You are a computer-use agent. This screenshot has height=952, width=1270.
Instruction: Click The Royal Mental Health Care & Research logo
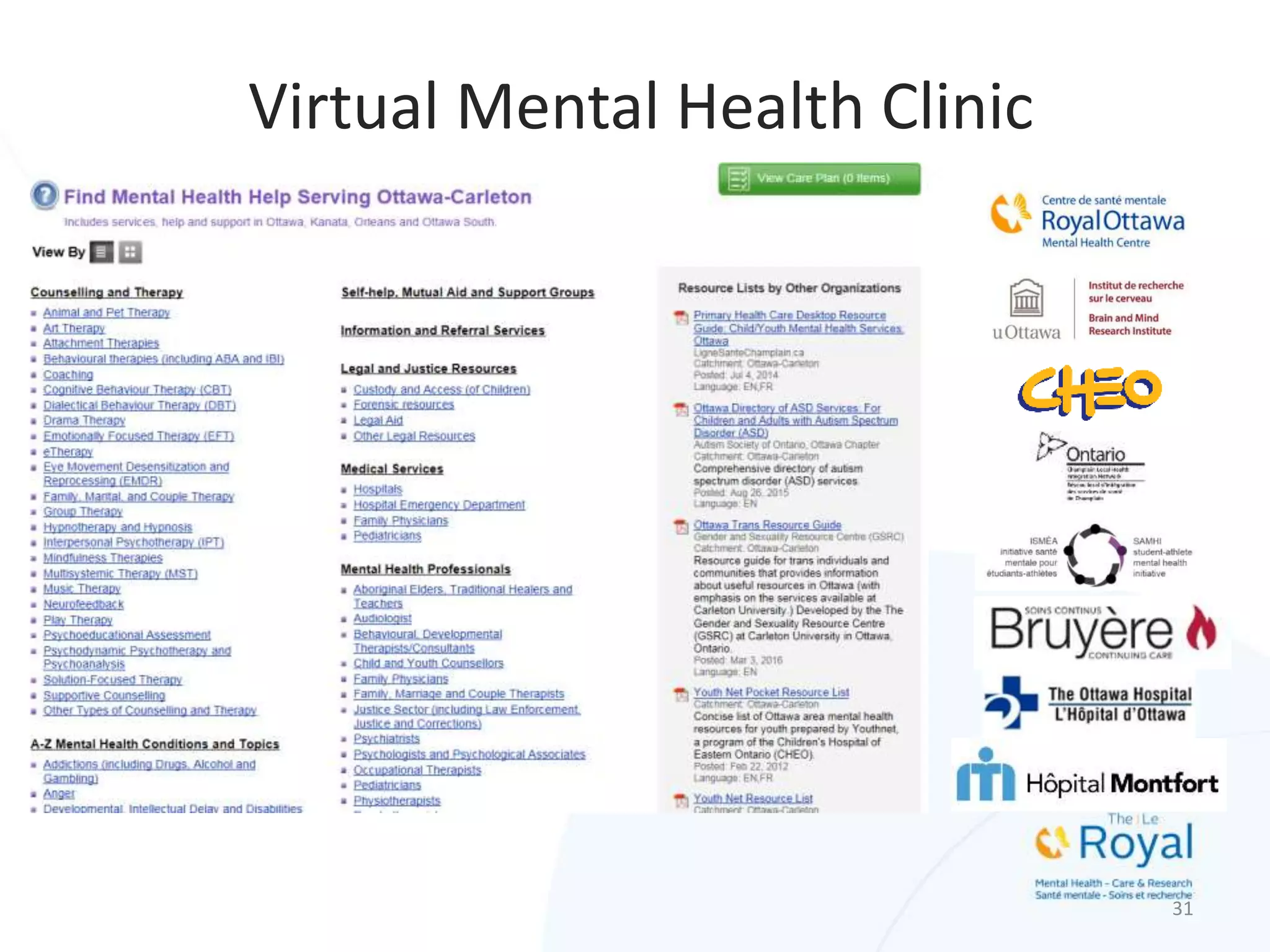click(1114, 857)
